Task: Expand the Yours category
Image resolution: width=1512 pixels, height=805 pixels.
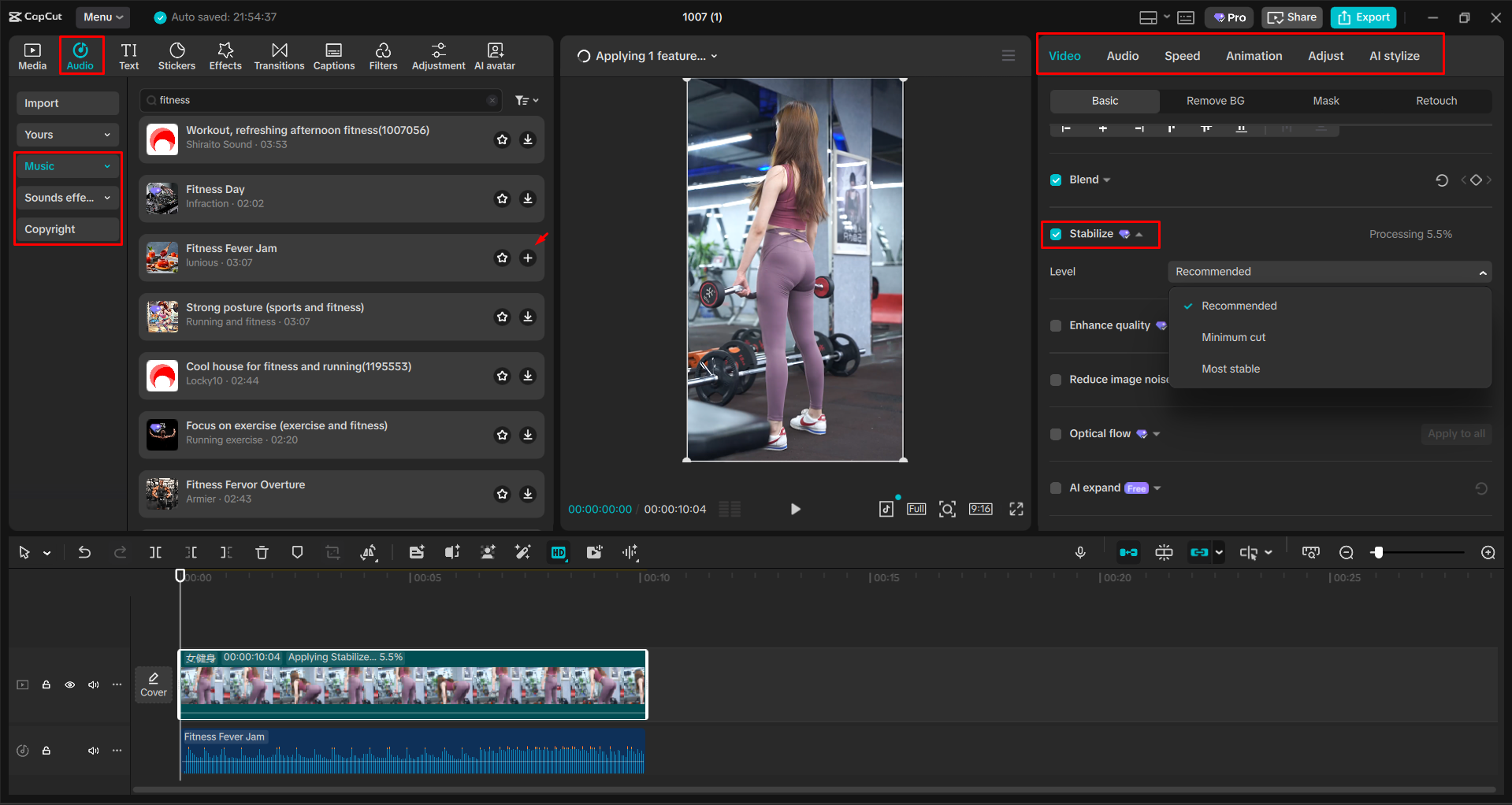Action: tap(68, 135)
